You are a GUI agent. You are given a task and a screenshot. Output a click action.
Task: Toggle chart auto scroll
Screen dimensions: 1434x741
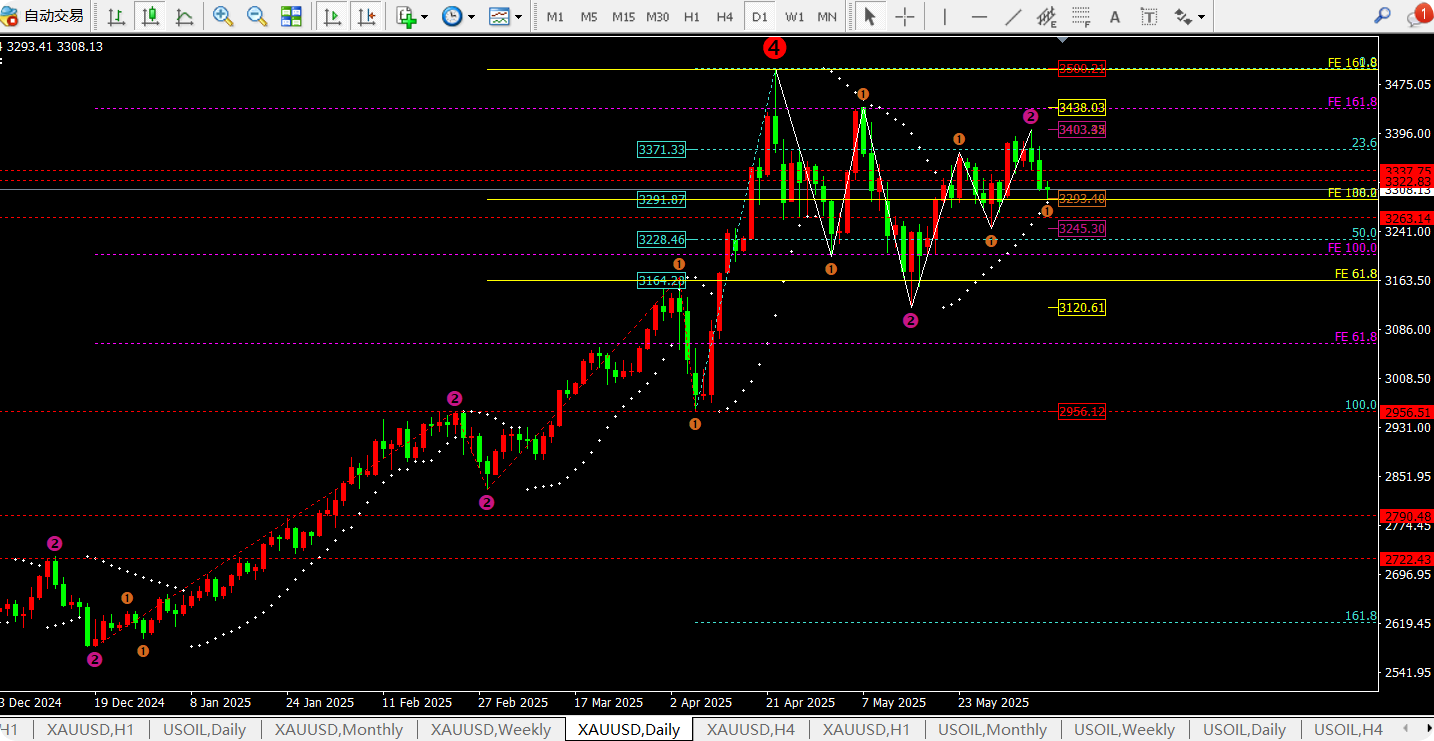[331, 16]
